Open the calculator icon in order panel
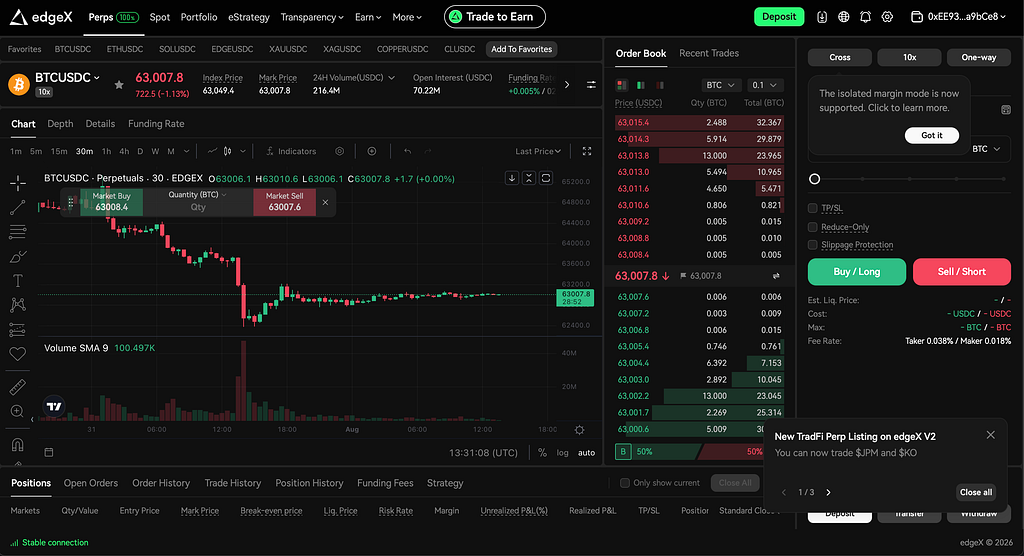Viewport: 1024px width, 556px height. tap(1006, 110)
